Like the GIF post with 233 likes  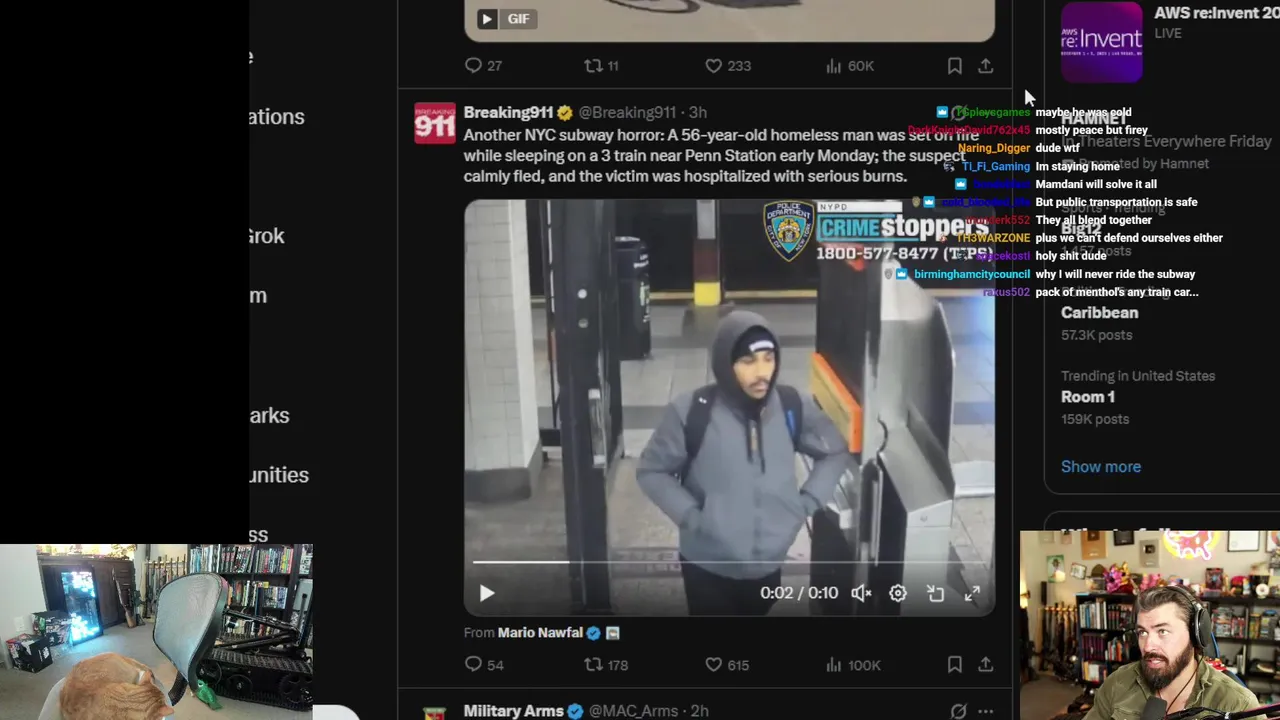click(727, 66)
